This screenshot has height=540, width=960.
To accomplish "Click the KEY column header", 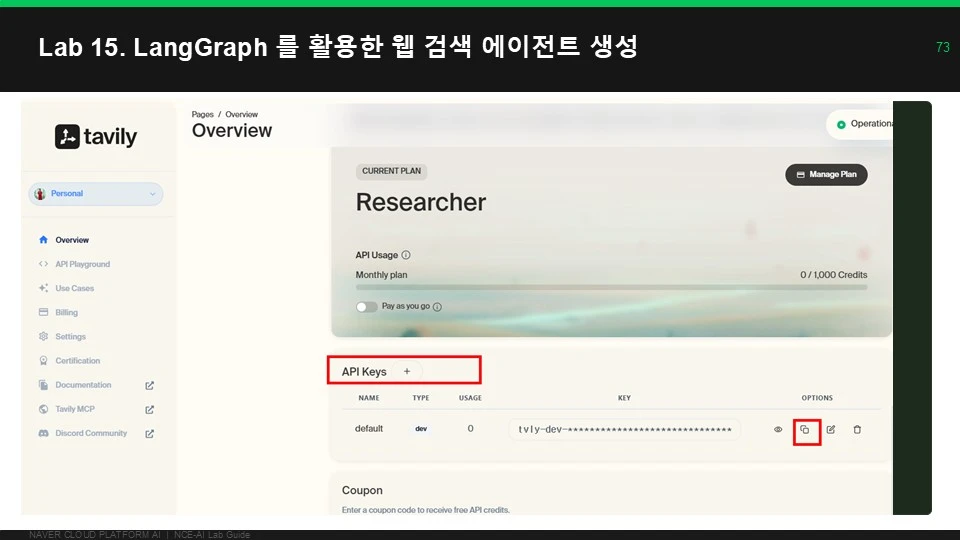I will [x=624, y=398].
